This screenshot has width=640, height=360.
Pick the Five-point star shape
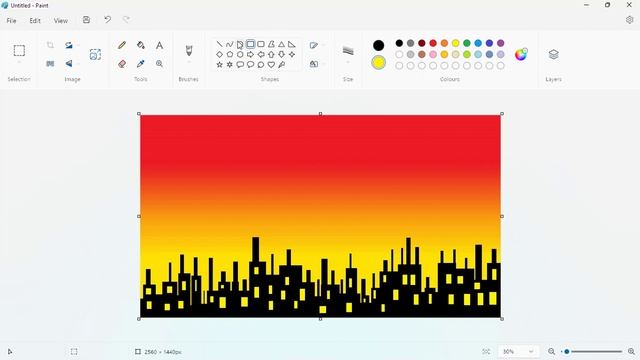tap(219, 64)
